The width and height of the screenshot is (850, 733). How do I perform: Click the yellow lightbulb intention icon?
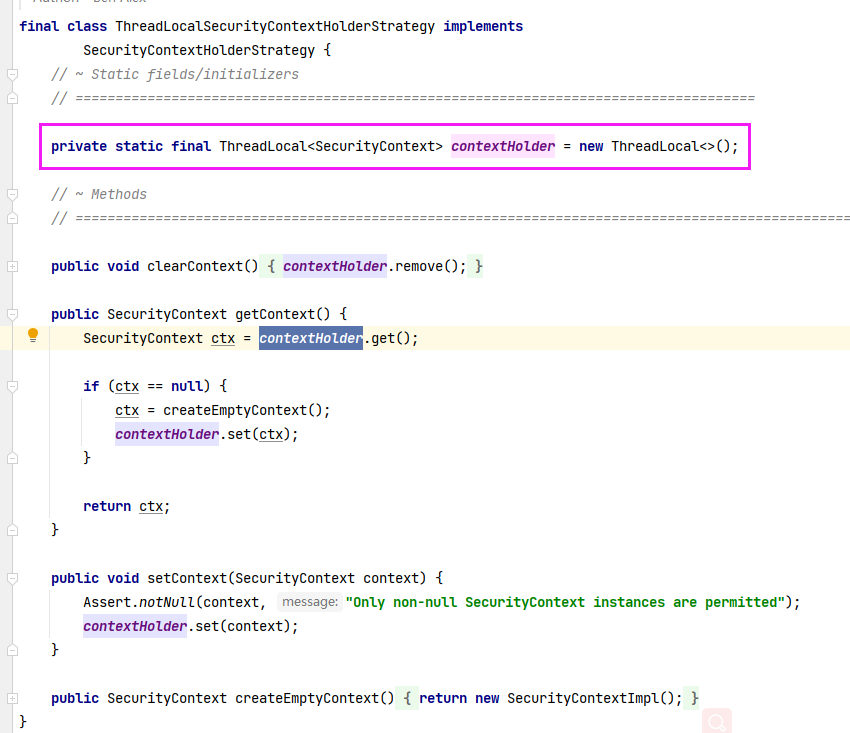[33, 336]
